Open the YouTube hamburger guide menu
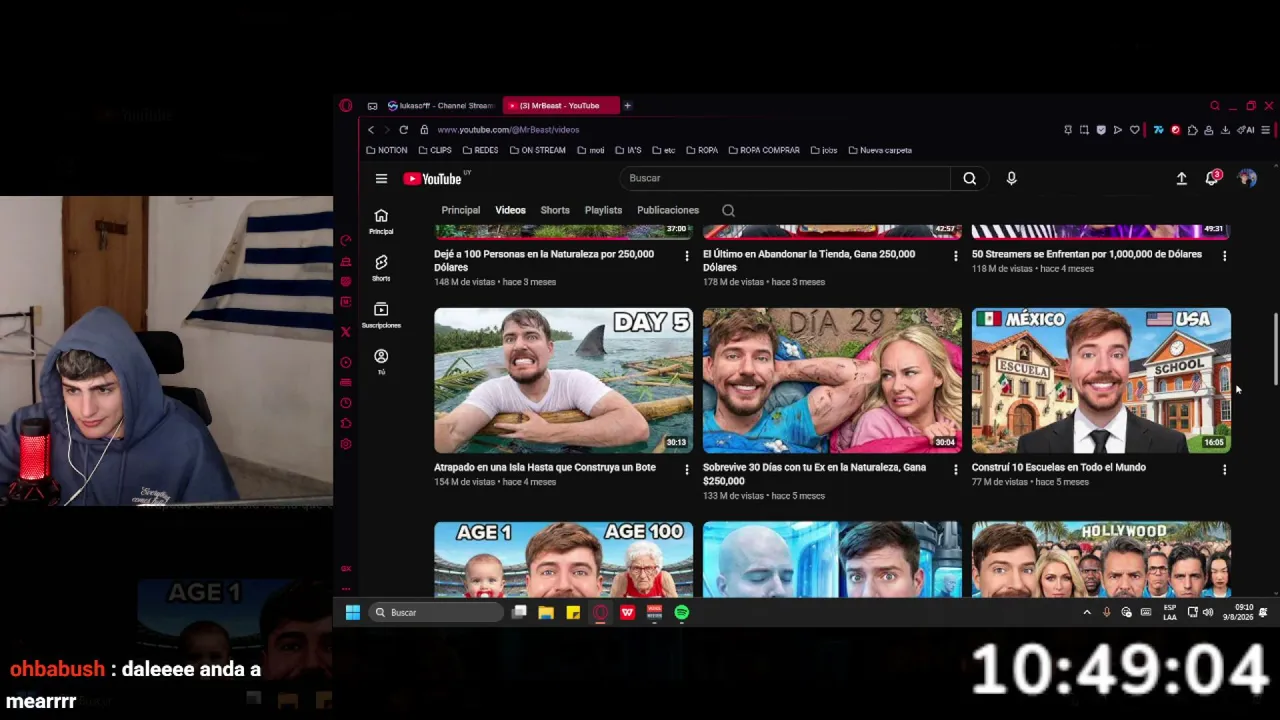Viewport: 1280px width, 720px height. pyautogui.click(x=381, y=179)
